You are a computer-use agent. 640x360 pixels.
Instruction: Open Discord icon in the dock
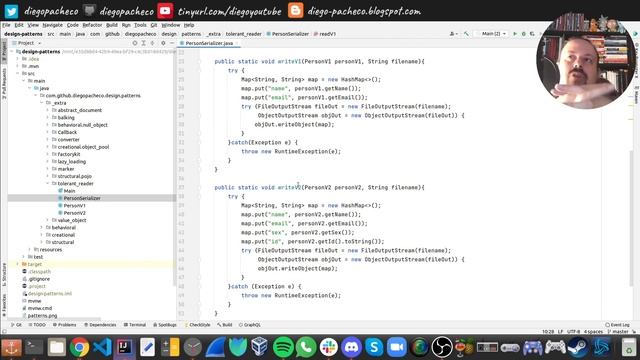click(351, 347)
